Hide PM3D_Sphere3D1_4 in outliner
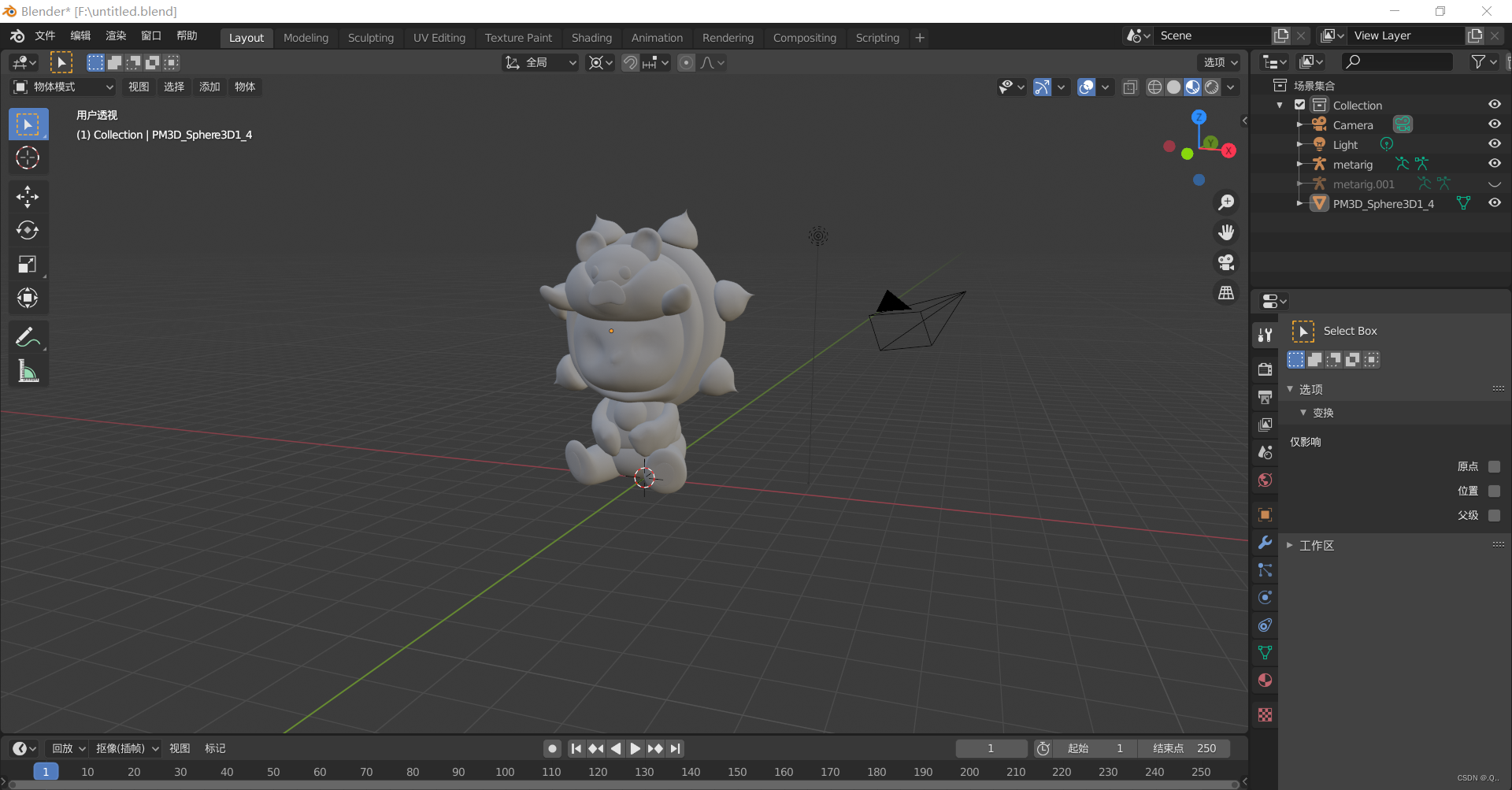The height and width of the screenshot is (790, 1512). tap(1494, 203)
